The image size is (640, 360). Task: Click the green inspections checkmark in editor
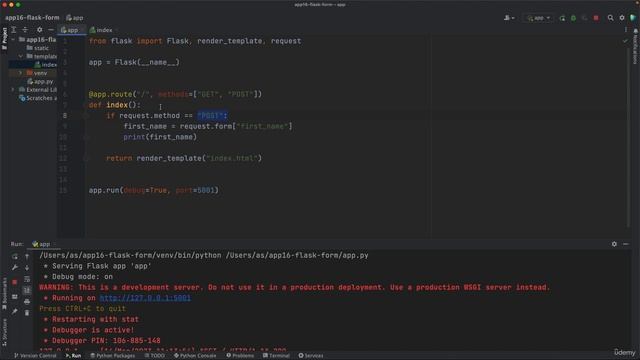point(625,41)
